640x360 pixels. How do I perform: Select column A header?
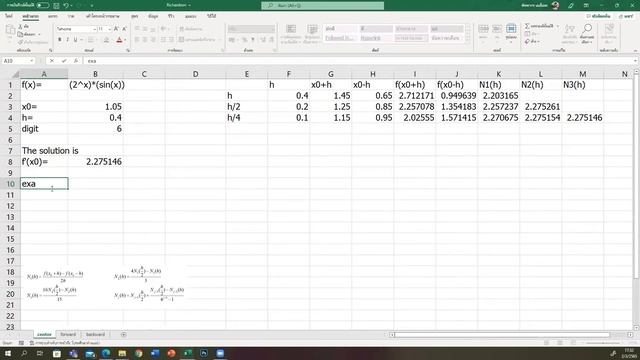click(44, 74)
